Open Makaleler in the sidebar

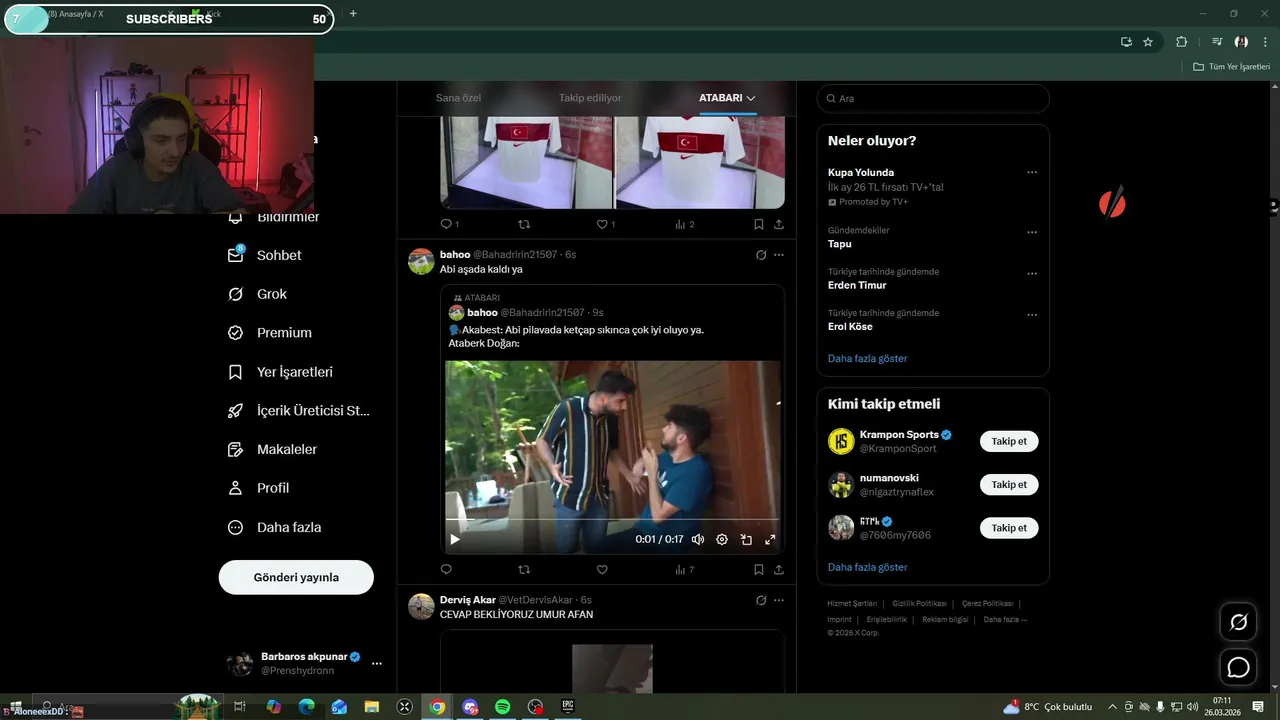click(272, 450)
